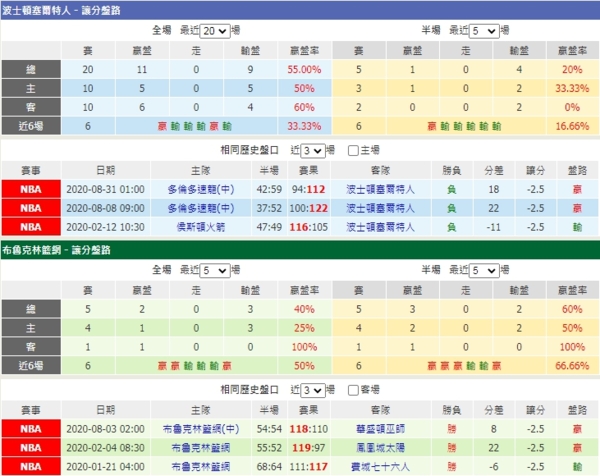Open Celtics half-time recent 5 games dropdown

click(x=484, y=31)
